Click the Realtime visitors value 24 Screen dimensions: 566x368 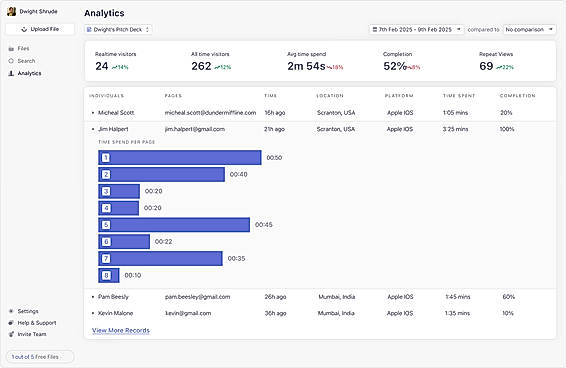click(x=102, y=66)
